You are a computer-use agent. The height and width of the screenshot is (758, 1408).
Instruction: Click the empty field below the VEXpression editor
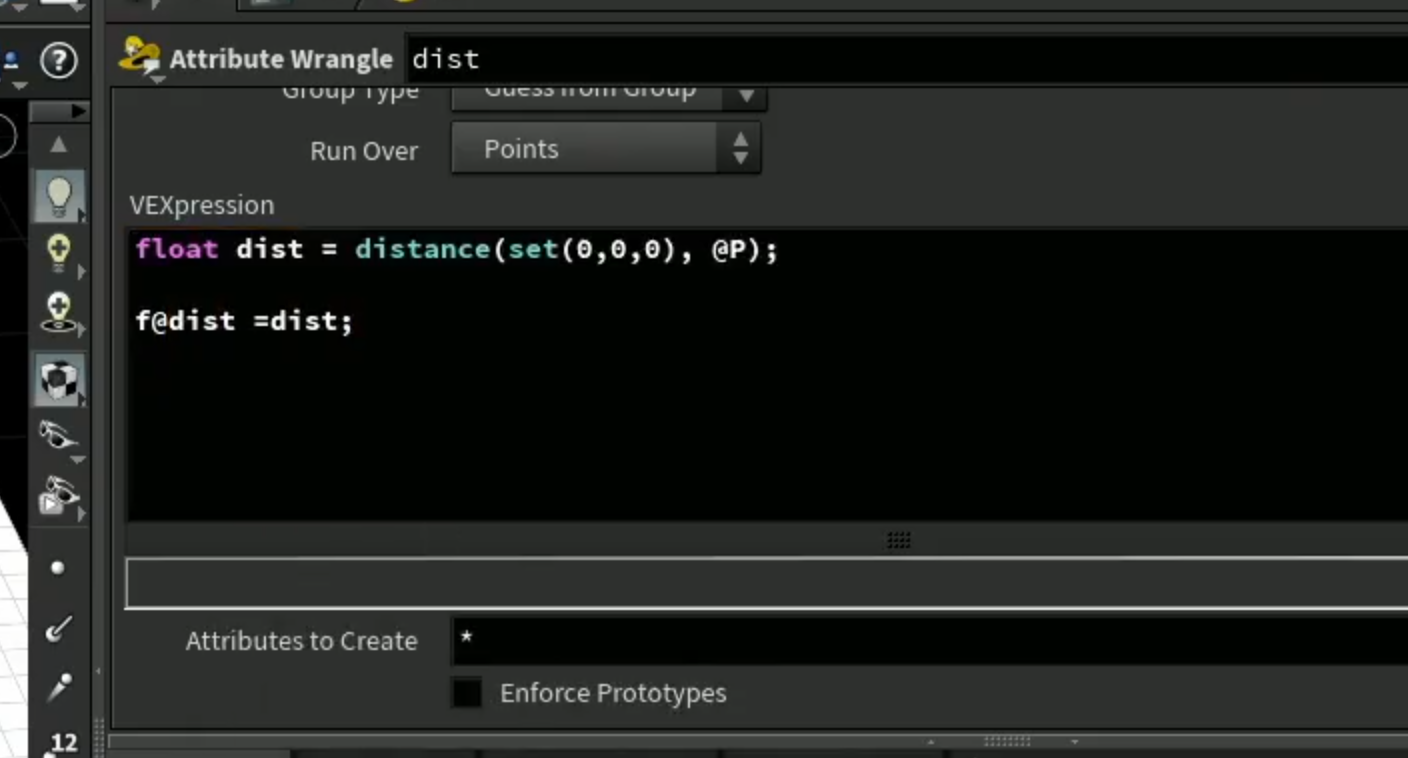click(766, 583)
